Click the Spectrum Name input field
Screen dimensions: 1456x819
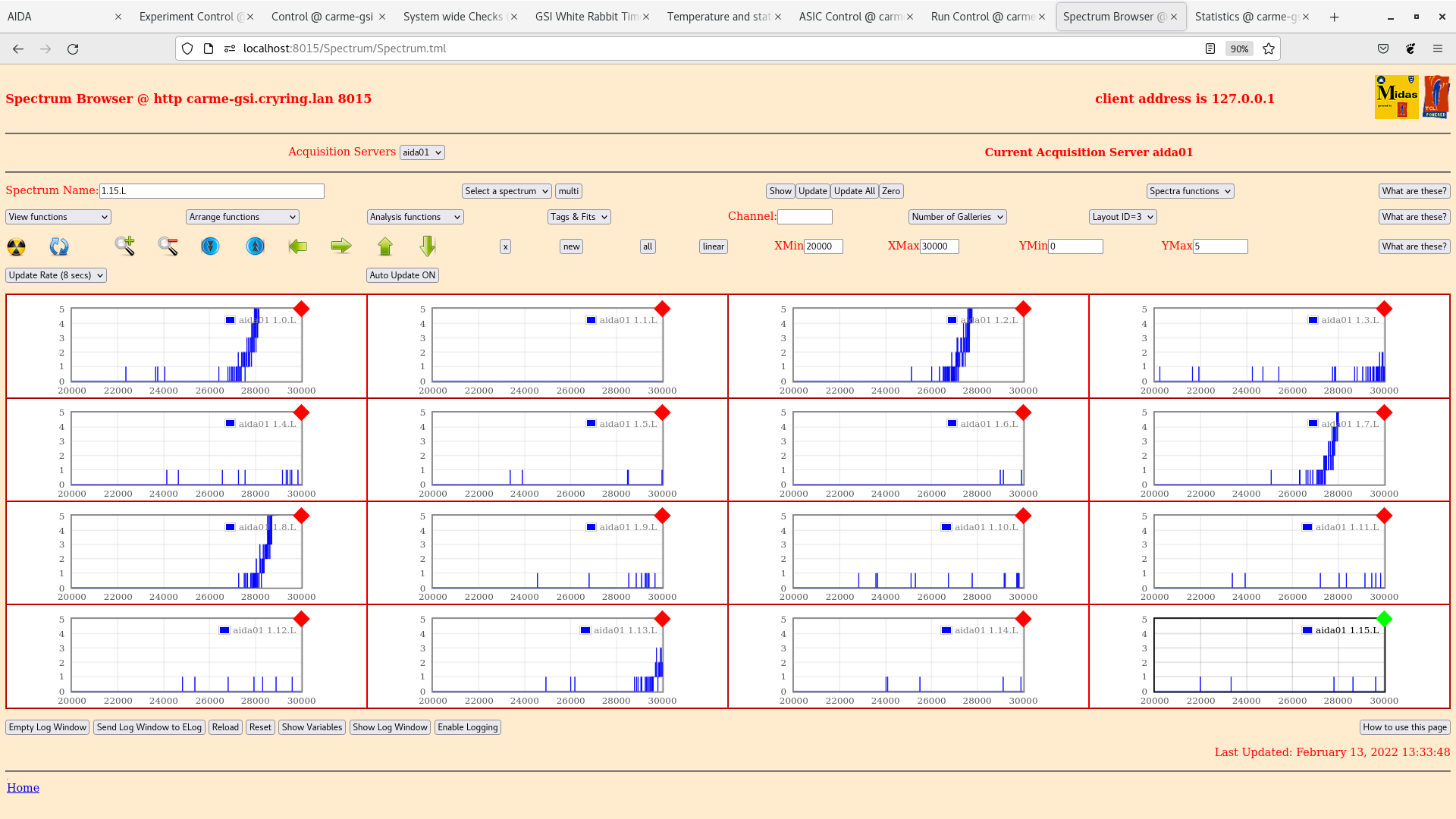[212, 191]
